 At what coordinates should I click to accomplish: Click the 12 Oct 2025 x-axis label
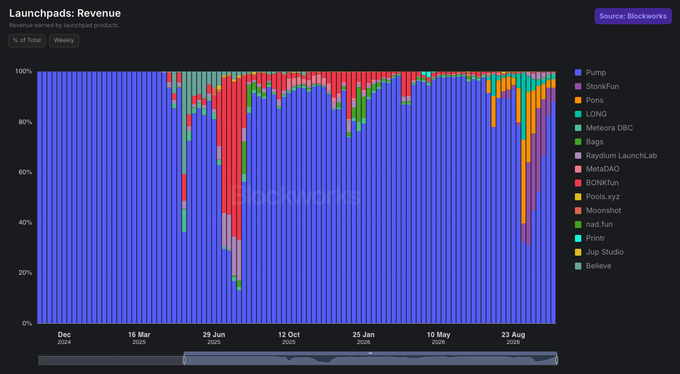coord(289,338)
